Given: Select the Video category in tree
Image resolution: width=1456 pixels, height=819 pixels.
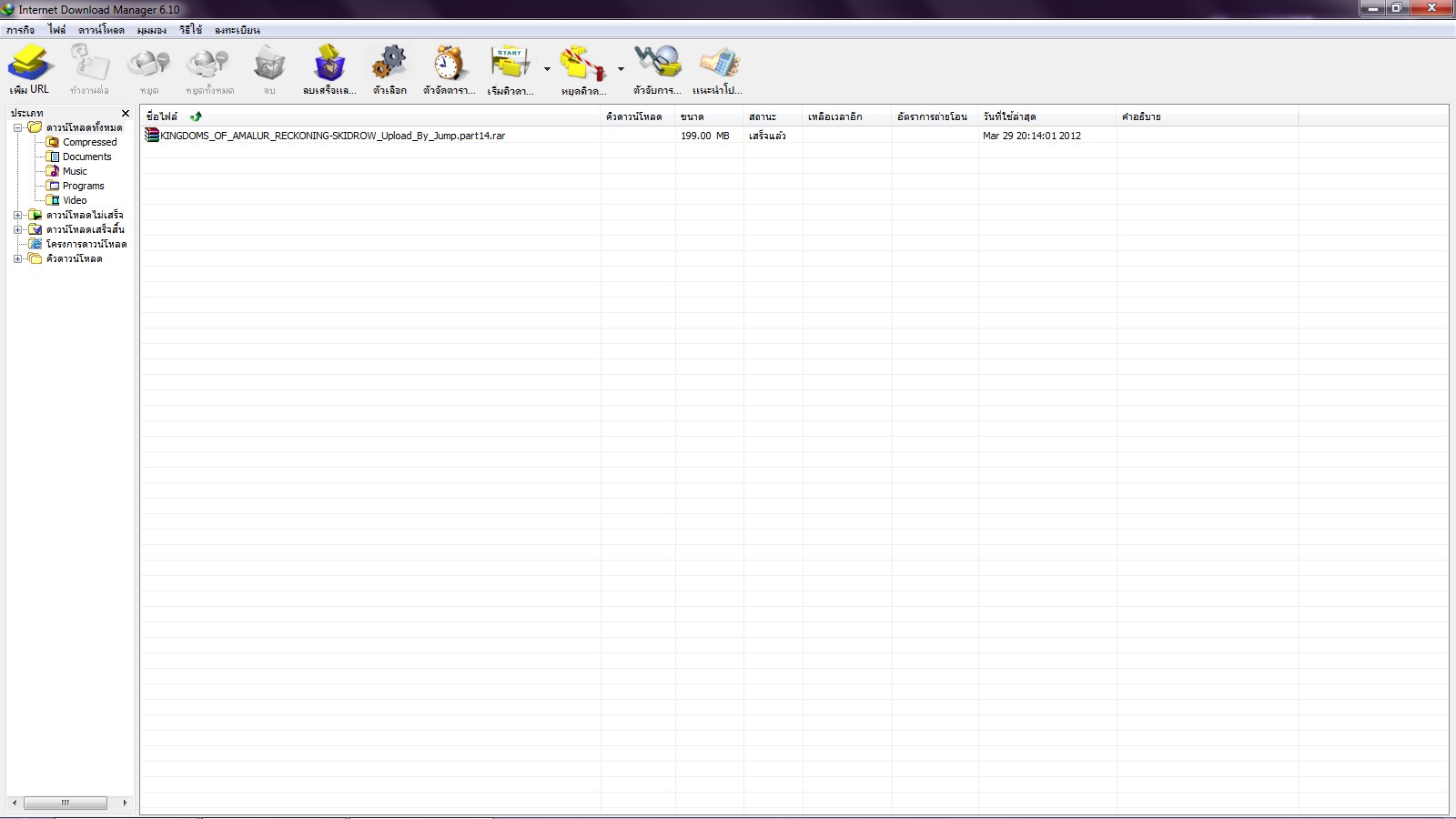Looking at the screenshot, I should pyautogui.click(x=75, y=200).
